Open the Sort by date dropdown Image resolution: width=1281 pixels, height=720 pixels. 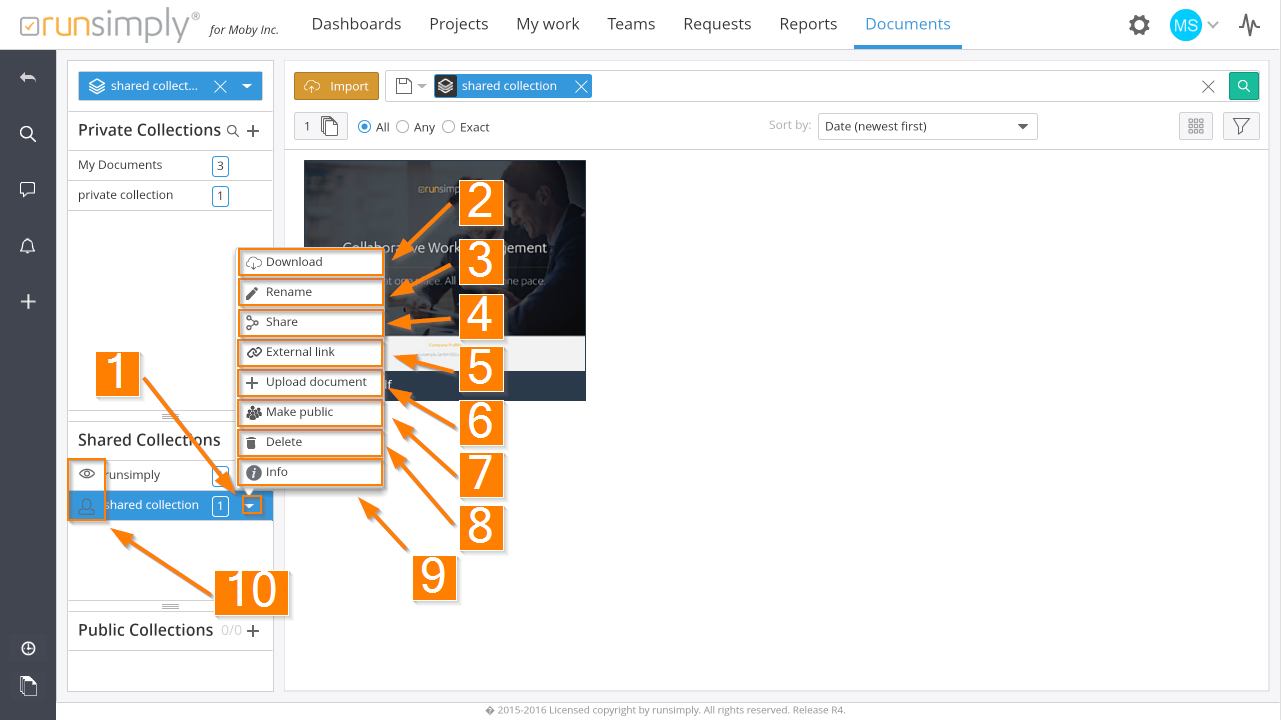tap(927, 126)
